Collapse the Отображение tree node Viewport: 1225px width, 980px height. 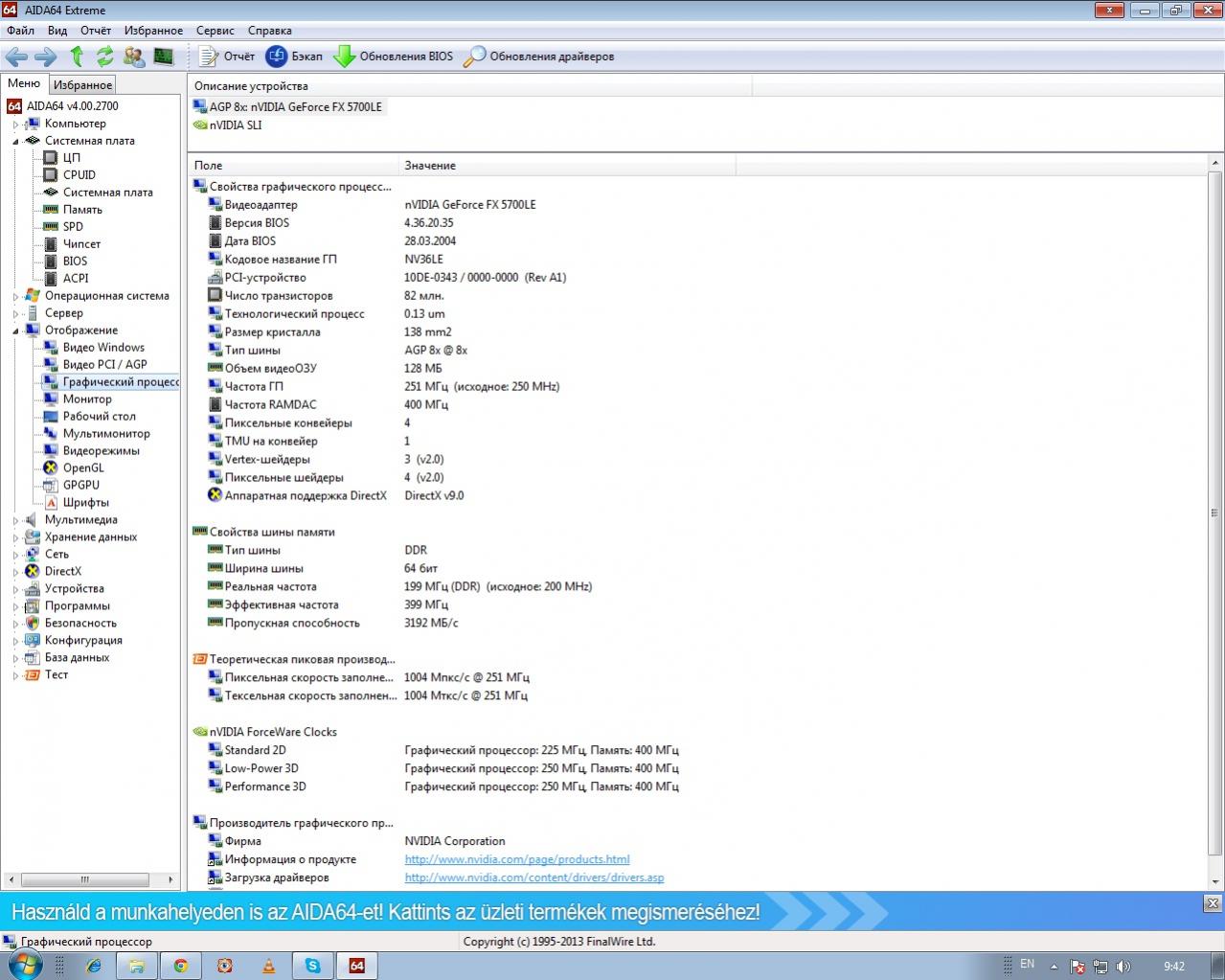tap(15, 330)
